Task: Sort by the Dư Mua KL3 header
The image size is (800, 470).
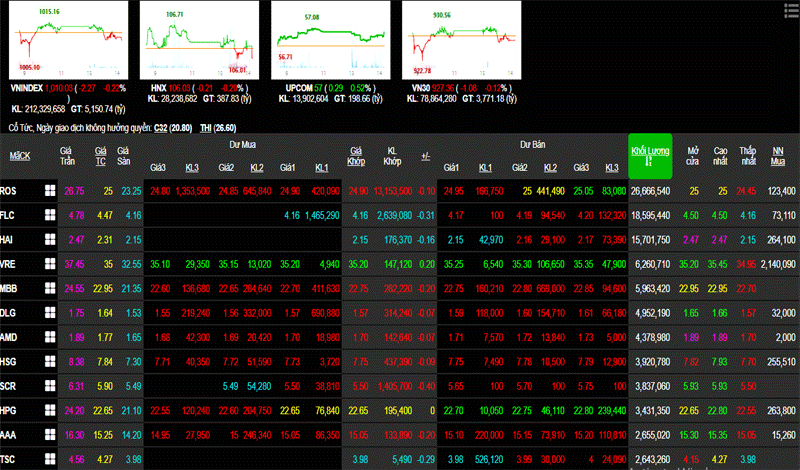Action: (192, 168)
